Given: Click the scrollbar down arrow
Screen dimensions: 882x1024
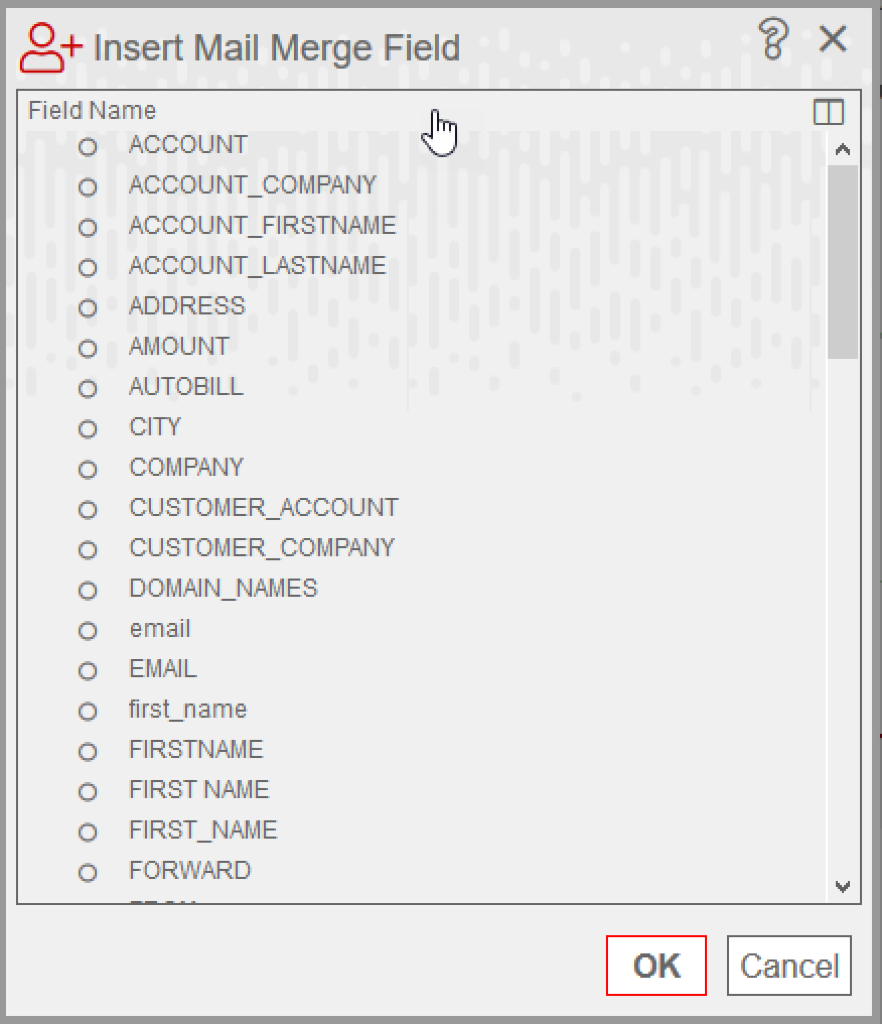Looking at the screenshot, I should click(843, 886).
